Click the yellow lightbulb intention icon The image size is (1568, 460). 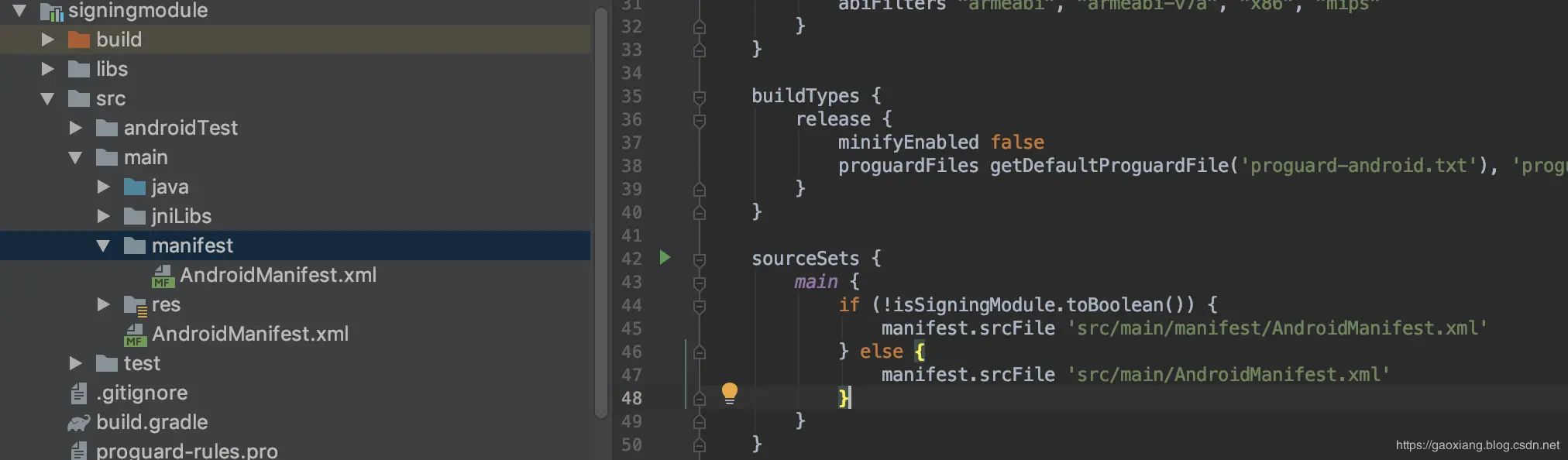coord(730,393)
